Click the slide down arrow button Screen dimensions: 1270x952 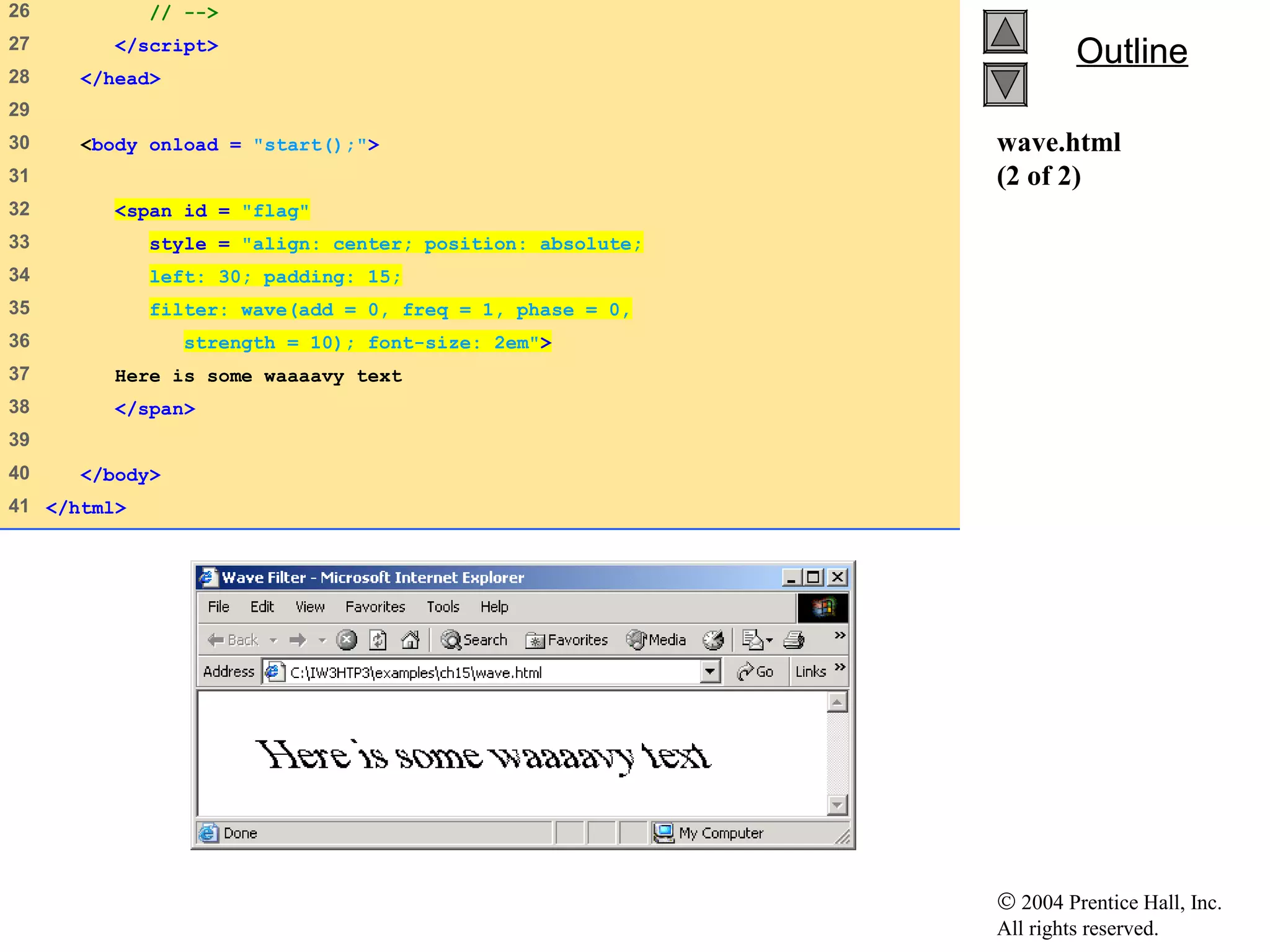[x=1005, y=84]
